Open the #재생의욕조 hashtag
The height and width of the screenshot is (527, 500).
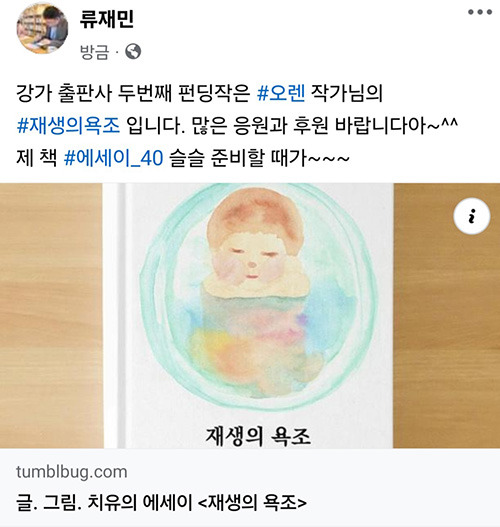pos(68,125)
